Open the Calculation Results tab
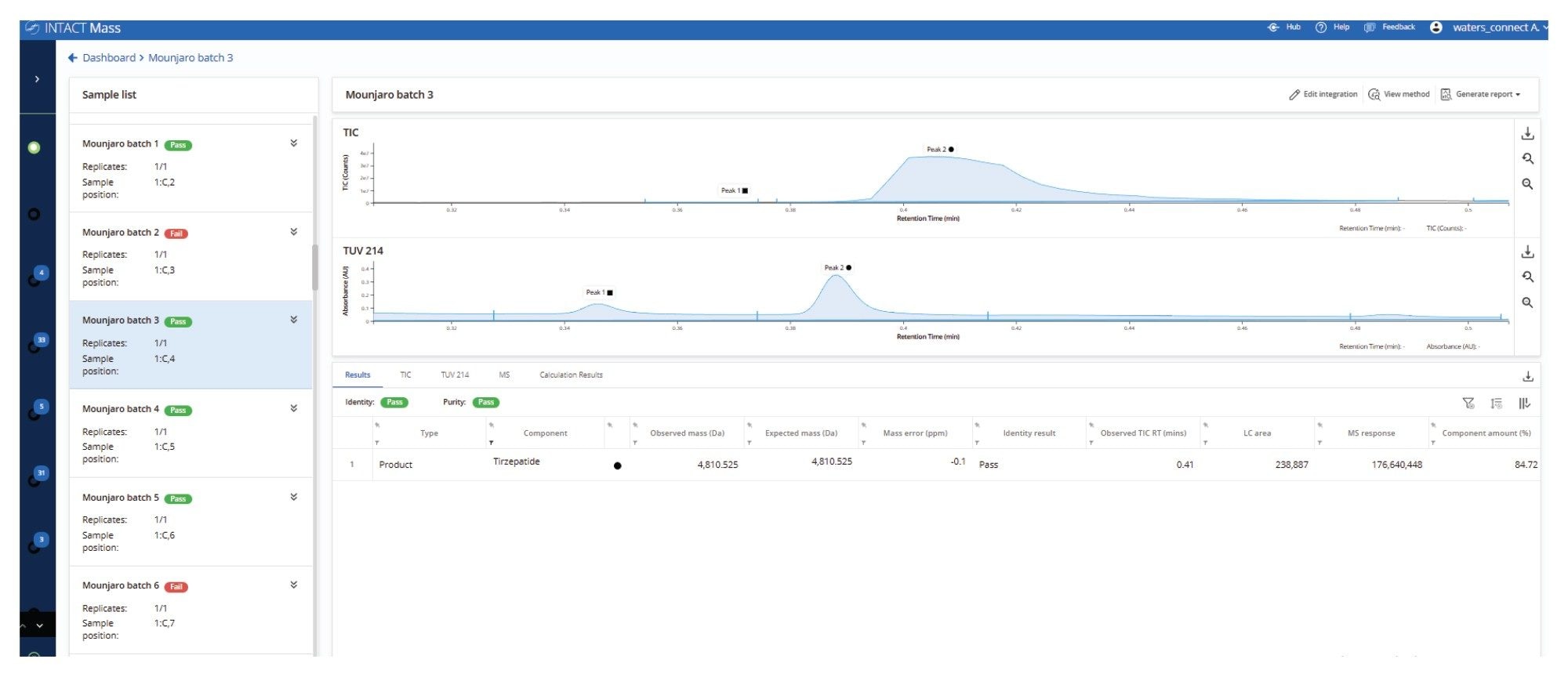 571,375
